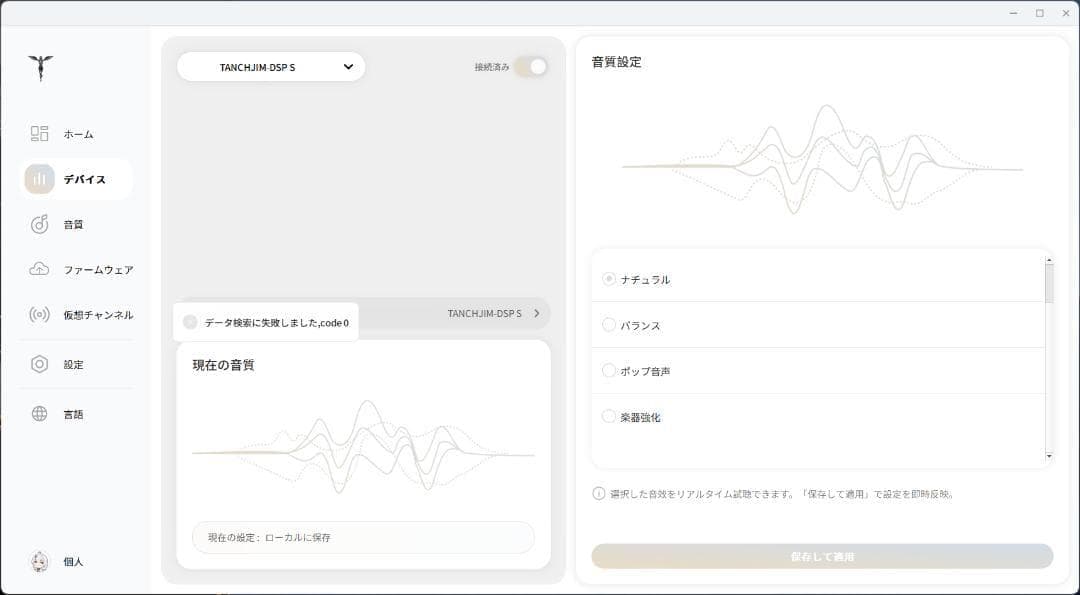Open the Settings (設定) hexagon icon
Image resolution: width=1080 pixels, height=595 pixels.
tap(40, 364)
